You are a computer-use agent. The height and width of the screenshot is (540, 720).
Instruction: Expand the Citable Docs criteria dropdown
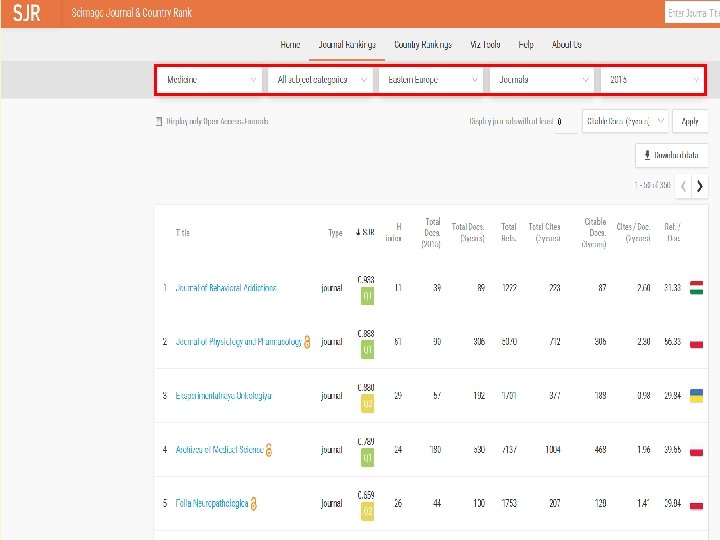(625, 121)
